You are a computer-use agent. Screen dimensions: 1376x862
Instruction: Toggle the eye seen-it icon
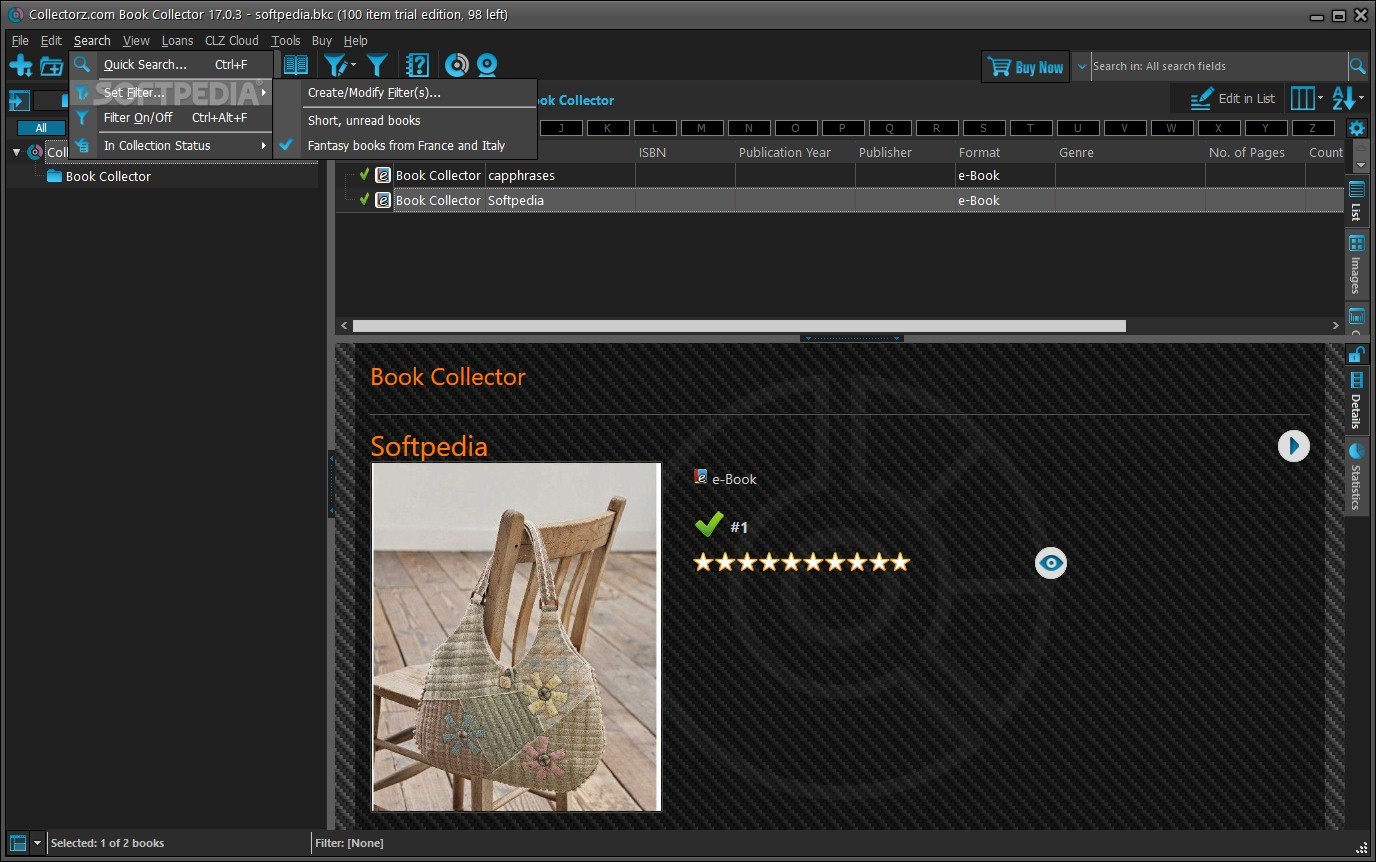point(1050,563)
